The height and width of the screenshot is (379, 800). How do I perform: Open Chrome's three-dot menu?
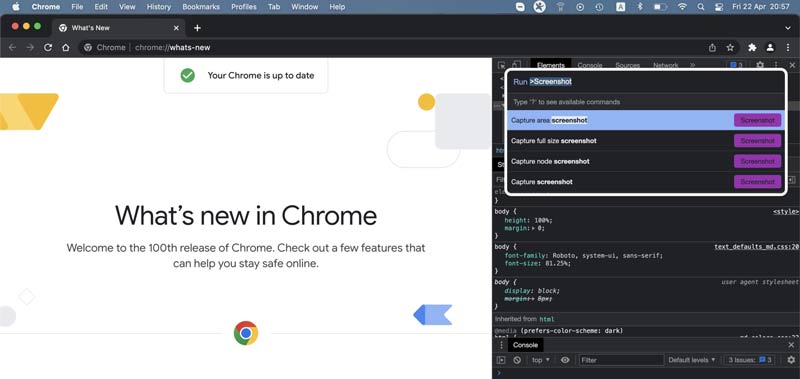(788, 47)
